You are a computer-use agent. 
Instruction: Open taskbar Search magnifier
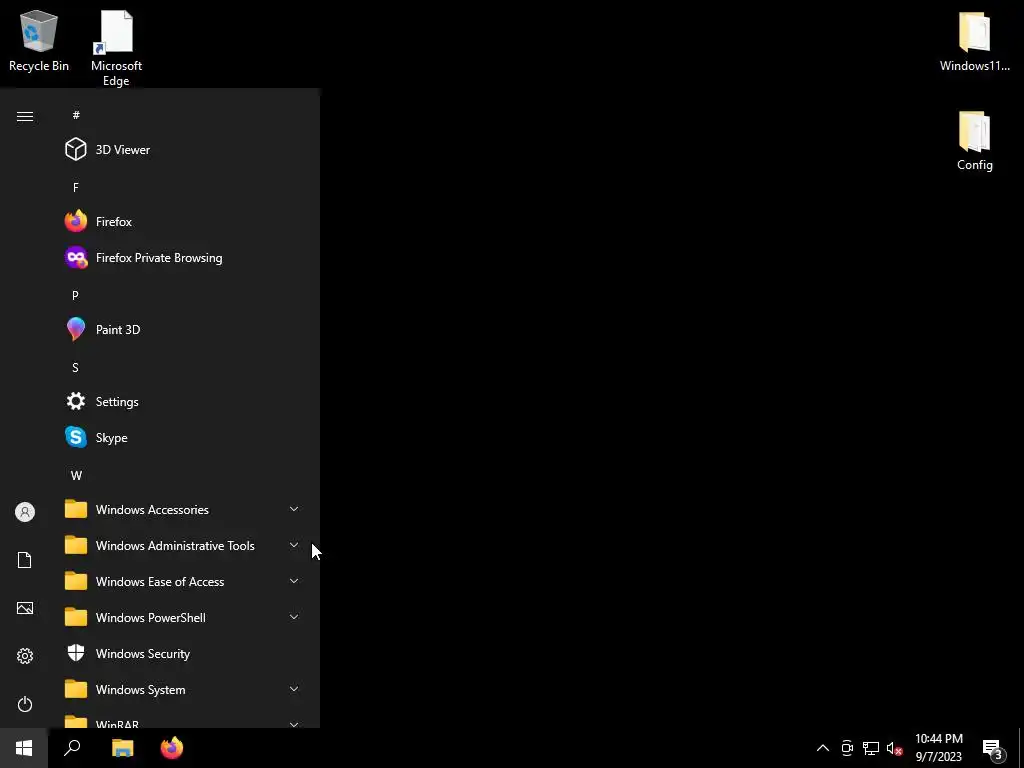(x=72, y=748)
